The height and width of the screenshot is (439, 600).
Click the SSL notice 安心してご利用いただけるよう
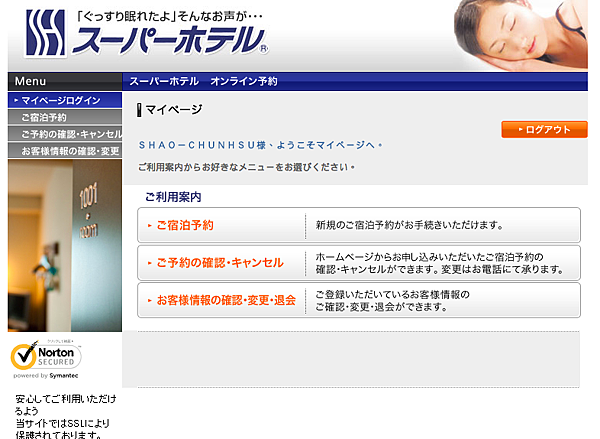pos(66,405)
